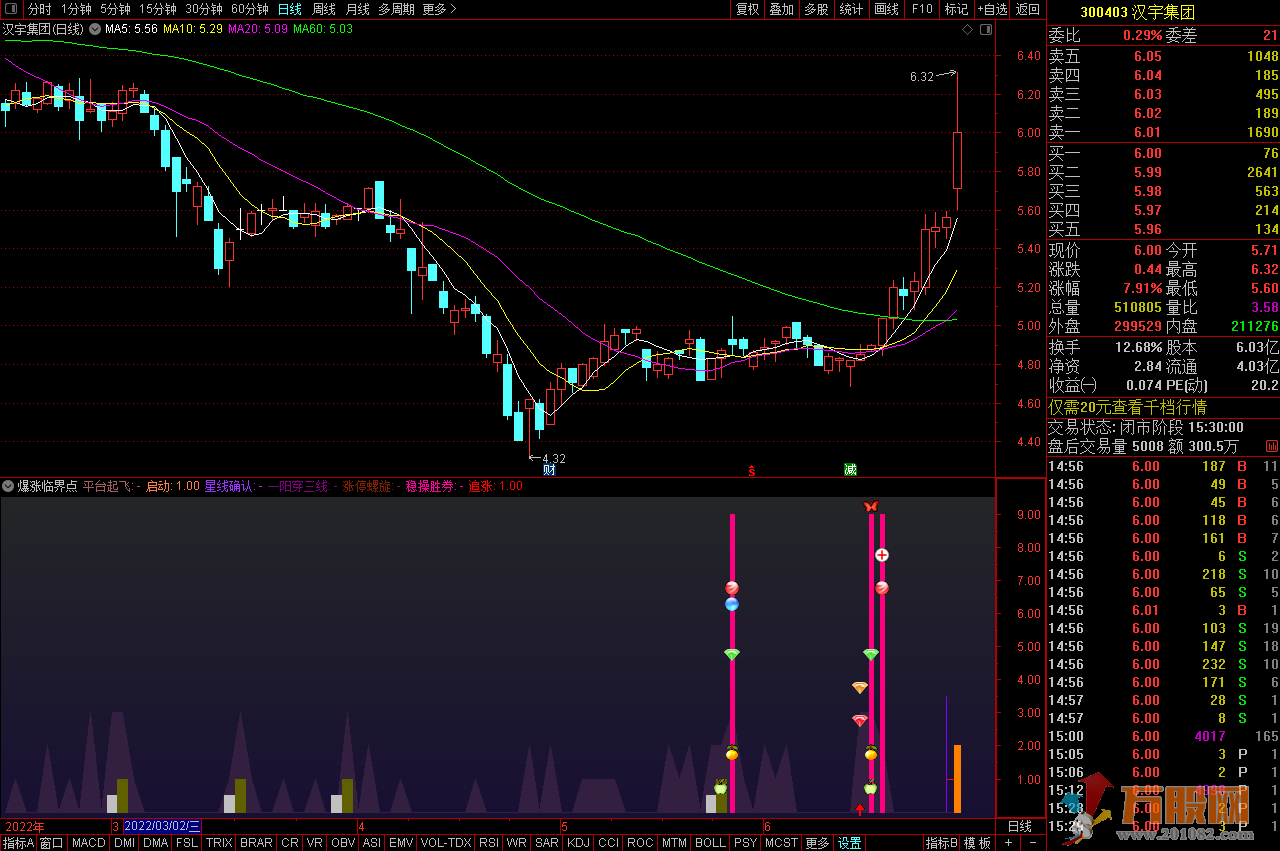The image size is (1280, 851).
Task: Click the blue ball signal icon
Action: pyautogui.click(x=732, y=604)
